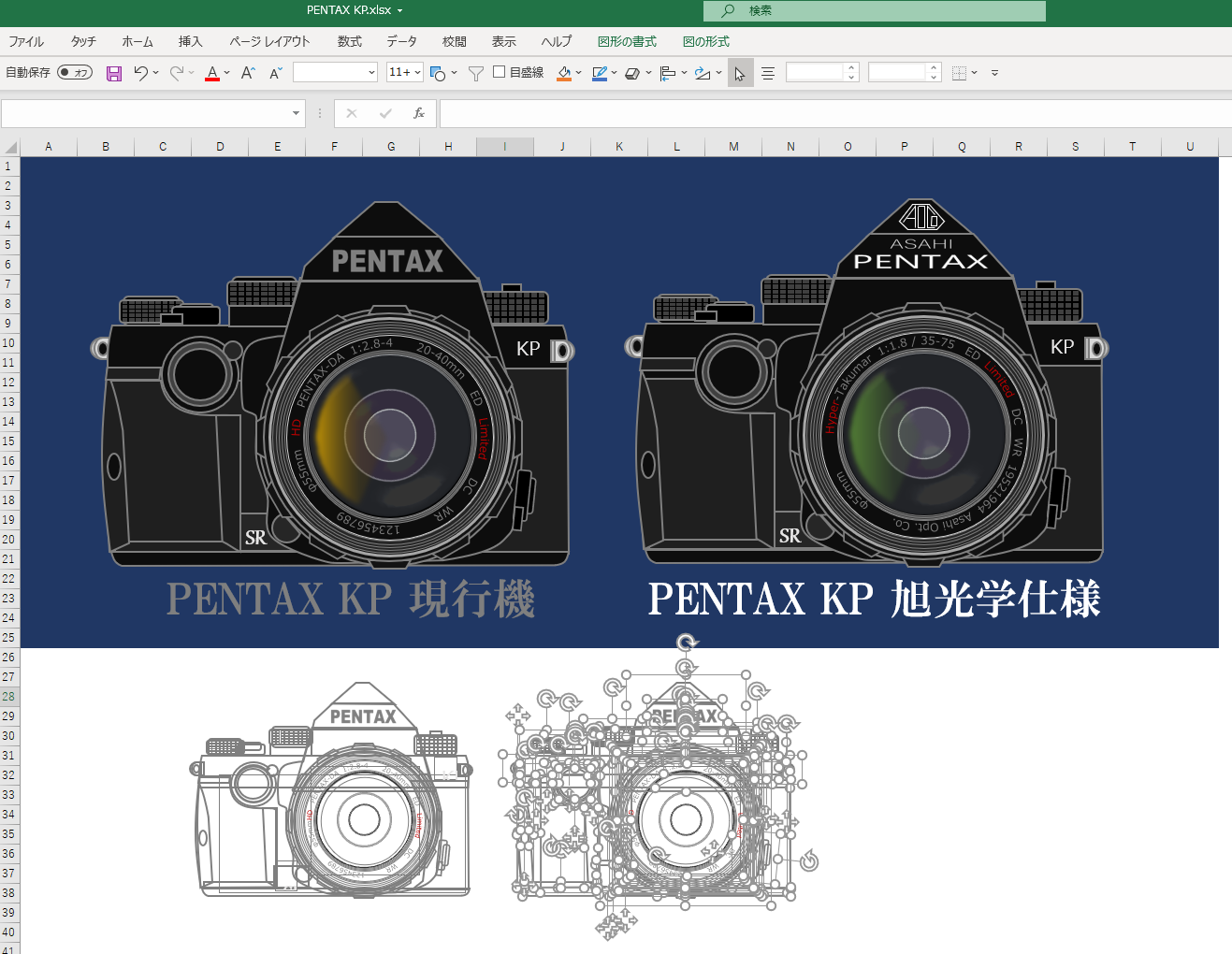This screenshot has height=954, width=1232.
Task: Open the Undo history dropdown arrow
Action: pos(155,73)
